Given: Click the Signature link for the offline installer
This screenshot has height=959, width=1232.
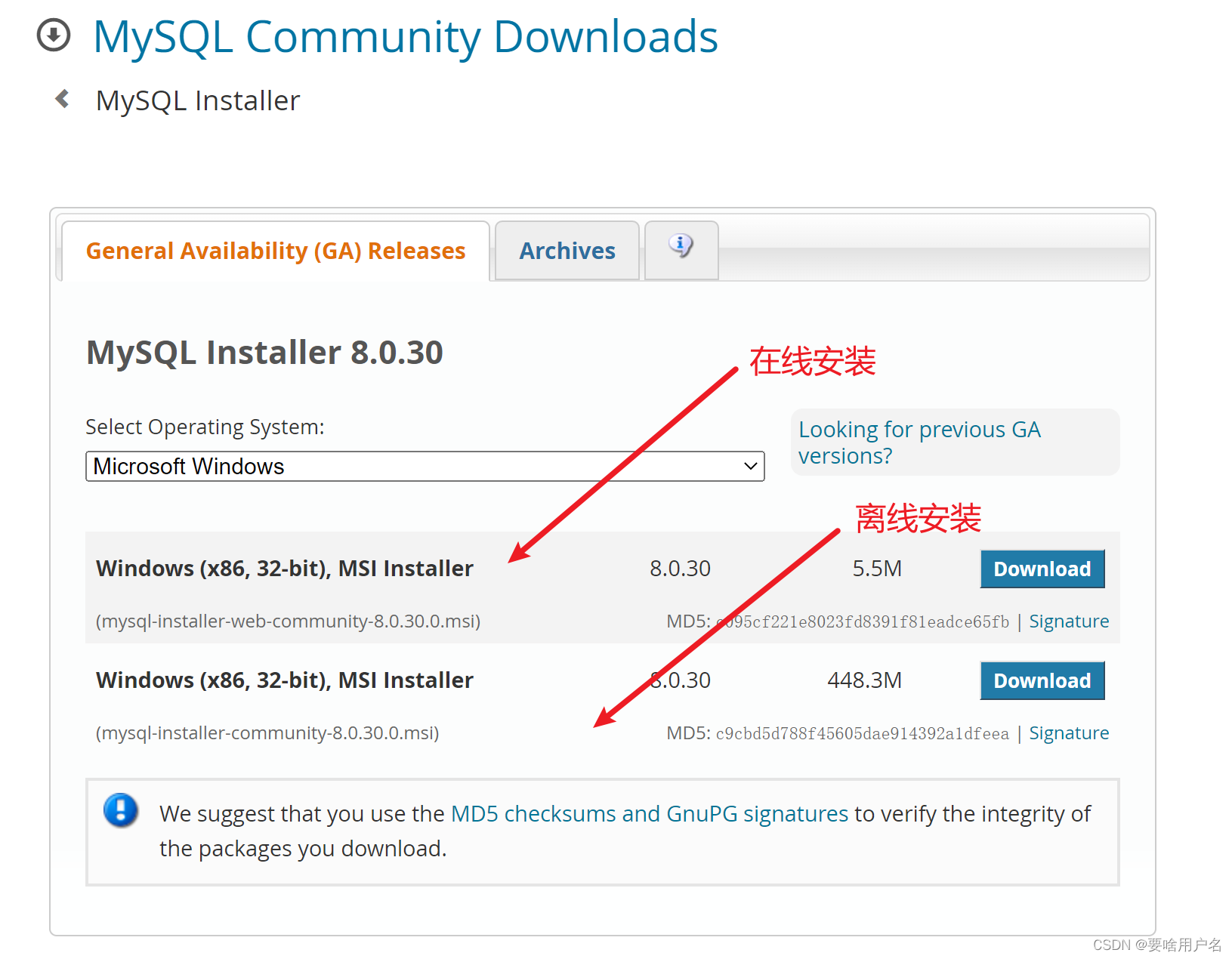Looking at the screenshot, I should [1069, 732].
